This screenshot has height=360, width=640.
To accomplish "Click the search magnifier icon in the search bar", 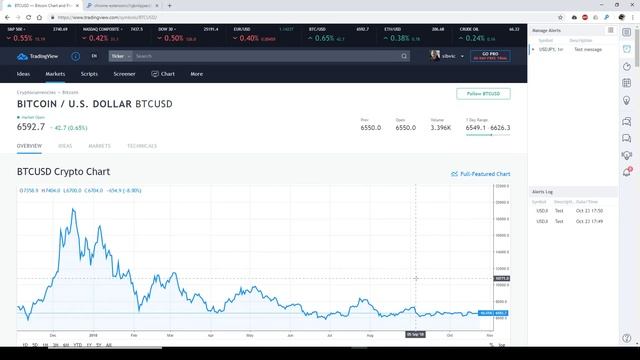I will coord(404,56).
